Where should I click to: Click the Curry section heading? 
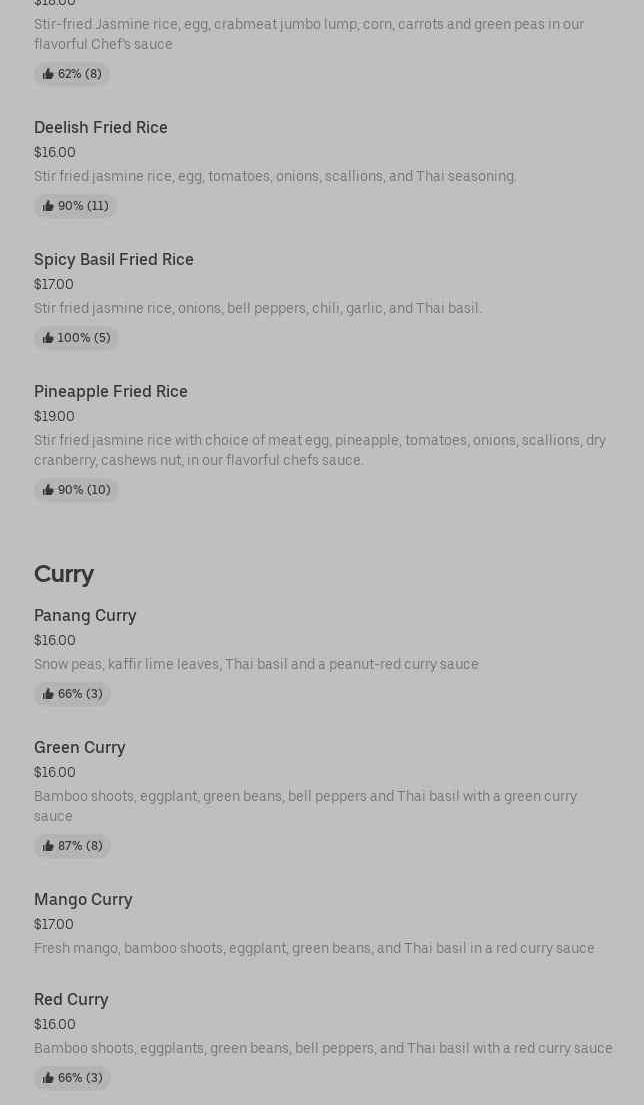[64, 574]
